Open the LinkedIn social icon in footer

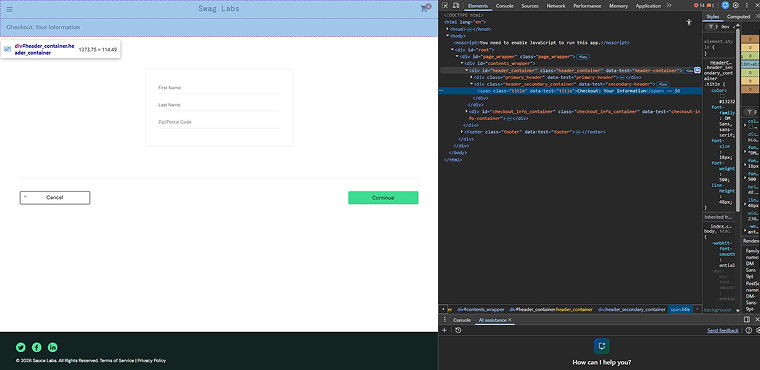(x=53, y=347)
